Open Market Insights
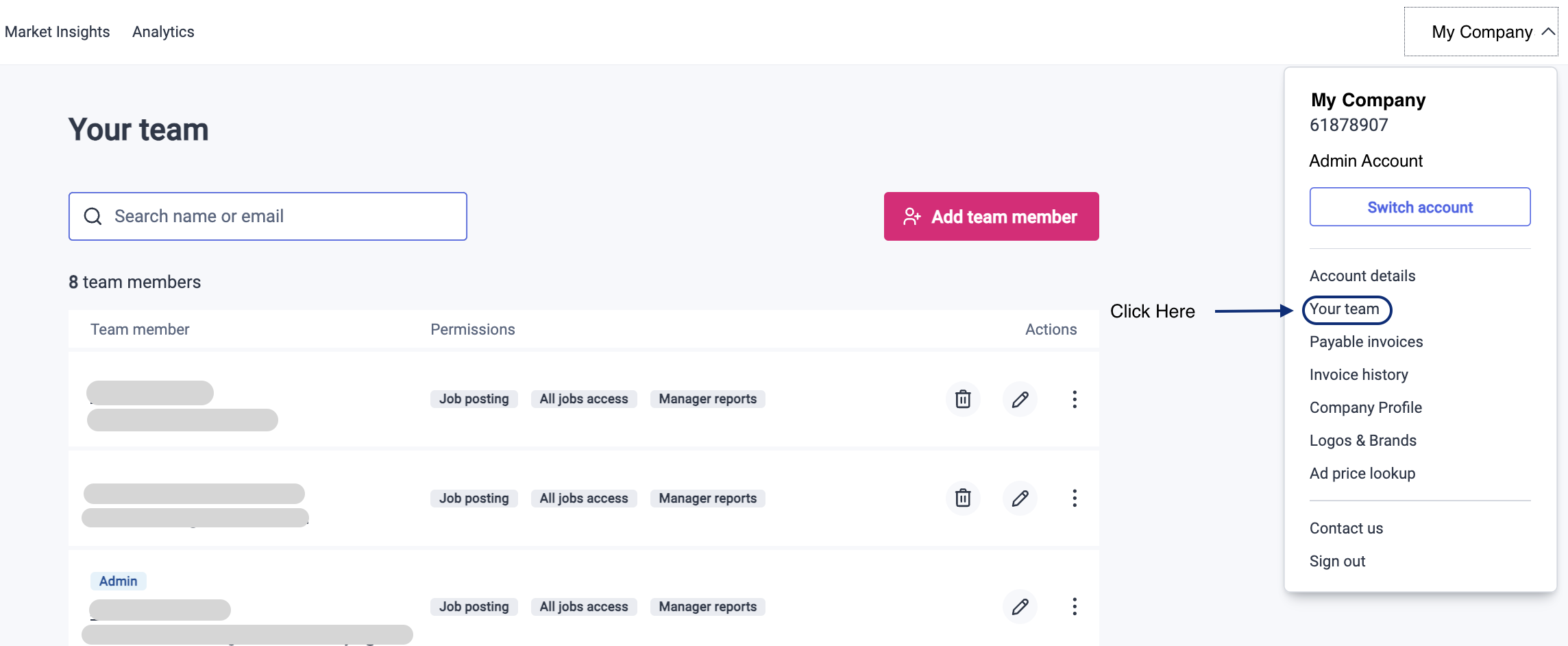The width and height of the screenshot is (1568, 646). (58, 32)
